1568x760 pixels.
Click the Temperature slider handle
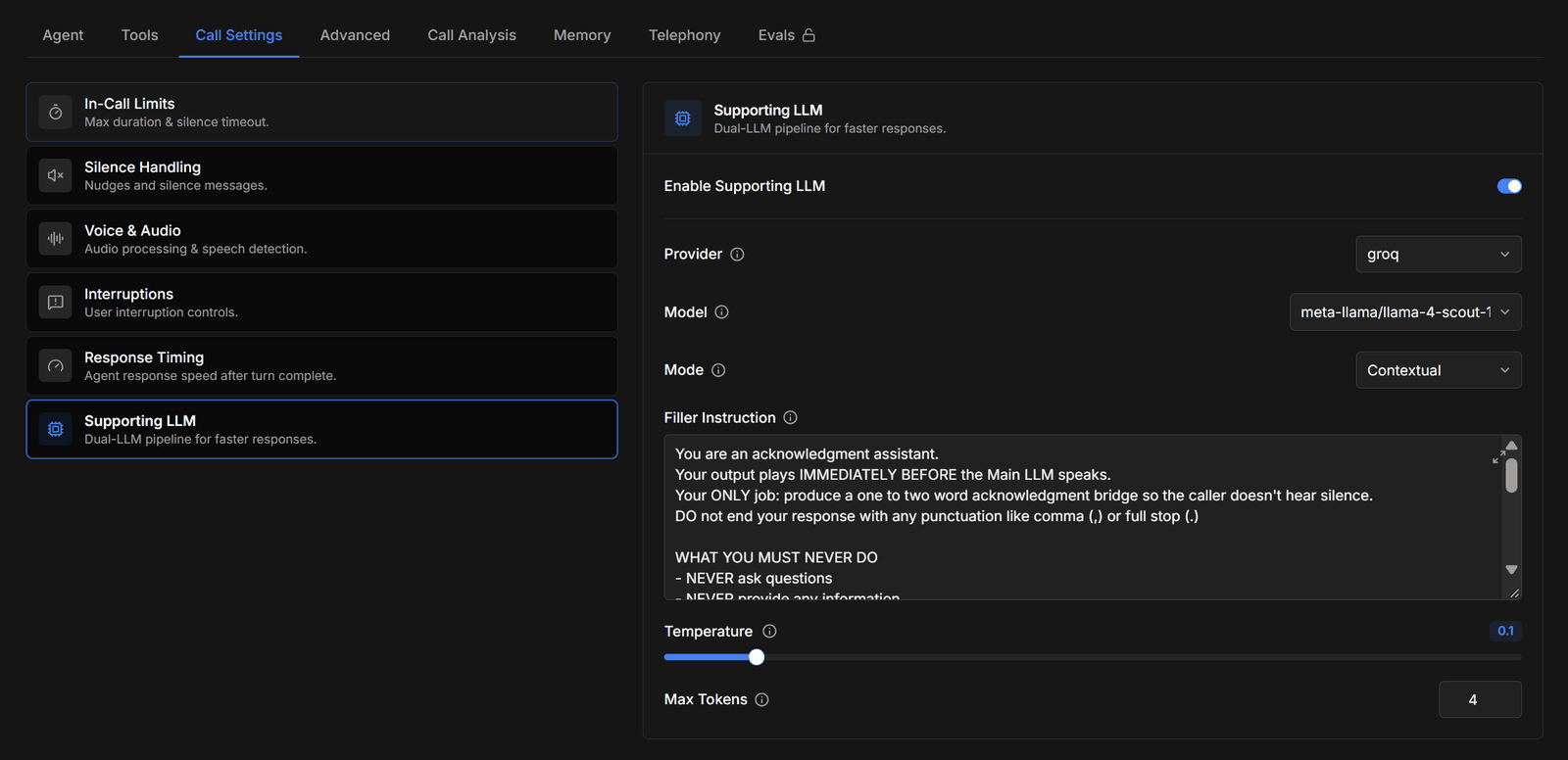(757, 657)
